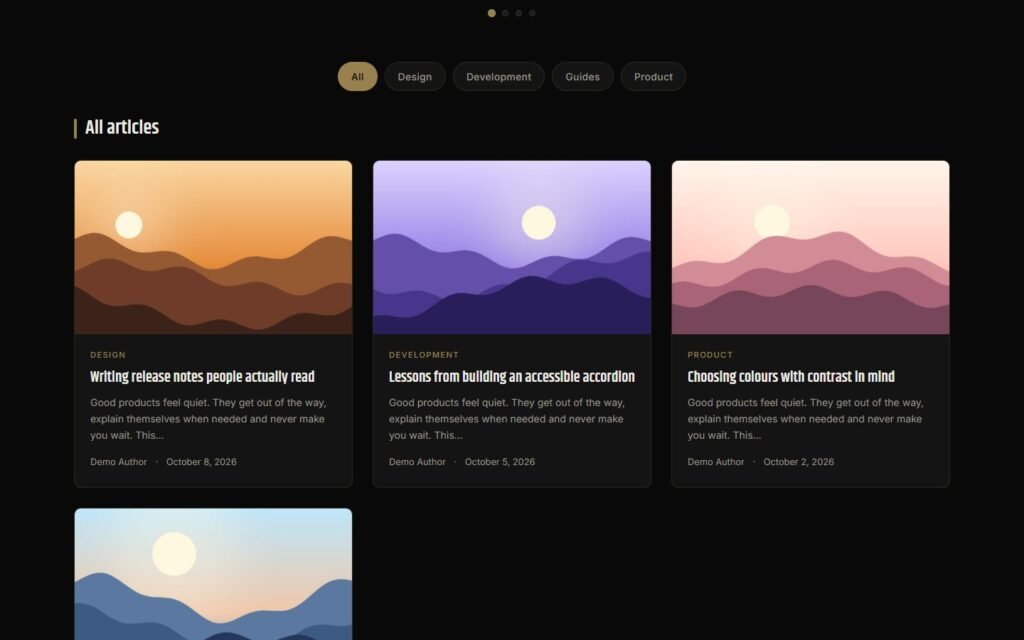Select the first carousel dot indicator

[492, 13]
